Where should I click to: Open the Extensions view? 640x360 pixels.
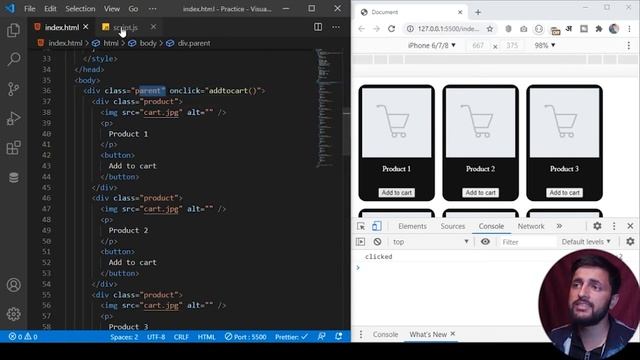pos(13,148)
